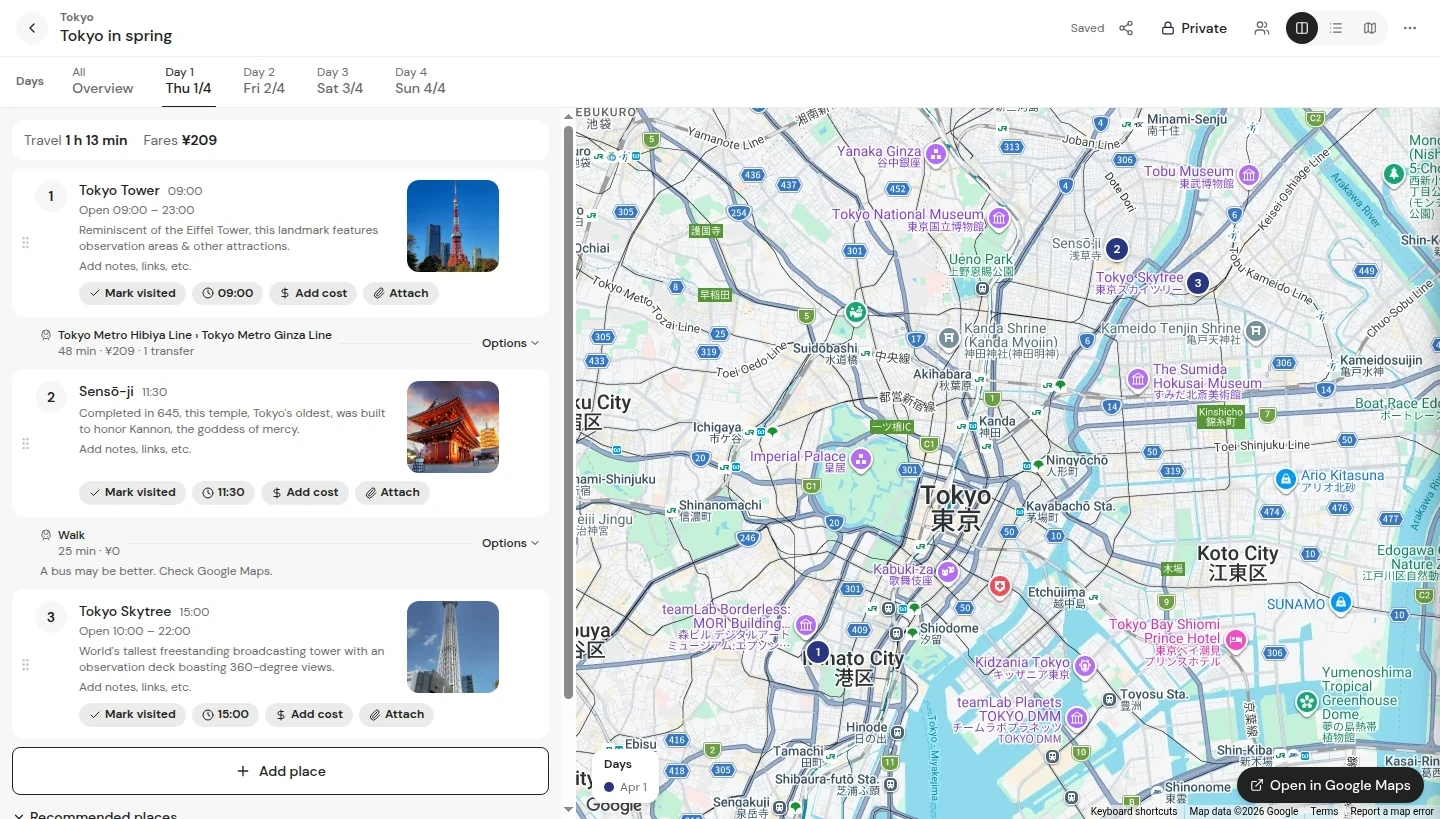Select the Day 1 Thu 1/4 tab
This screenshot has height=819, width=1440.
pos(188,81)
